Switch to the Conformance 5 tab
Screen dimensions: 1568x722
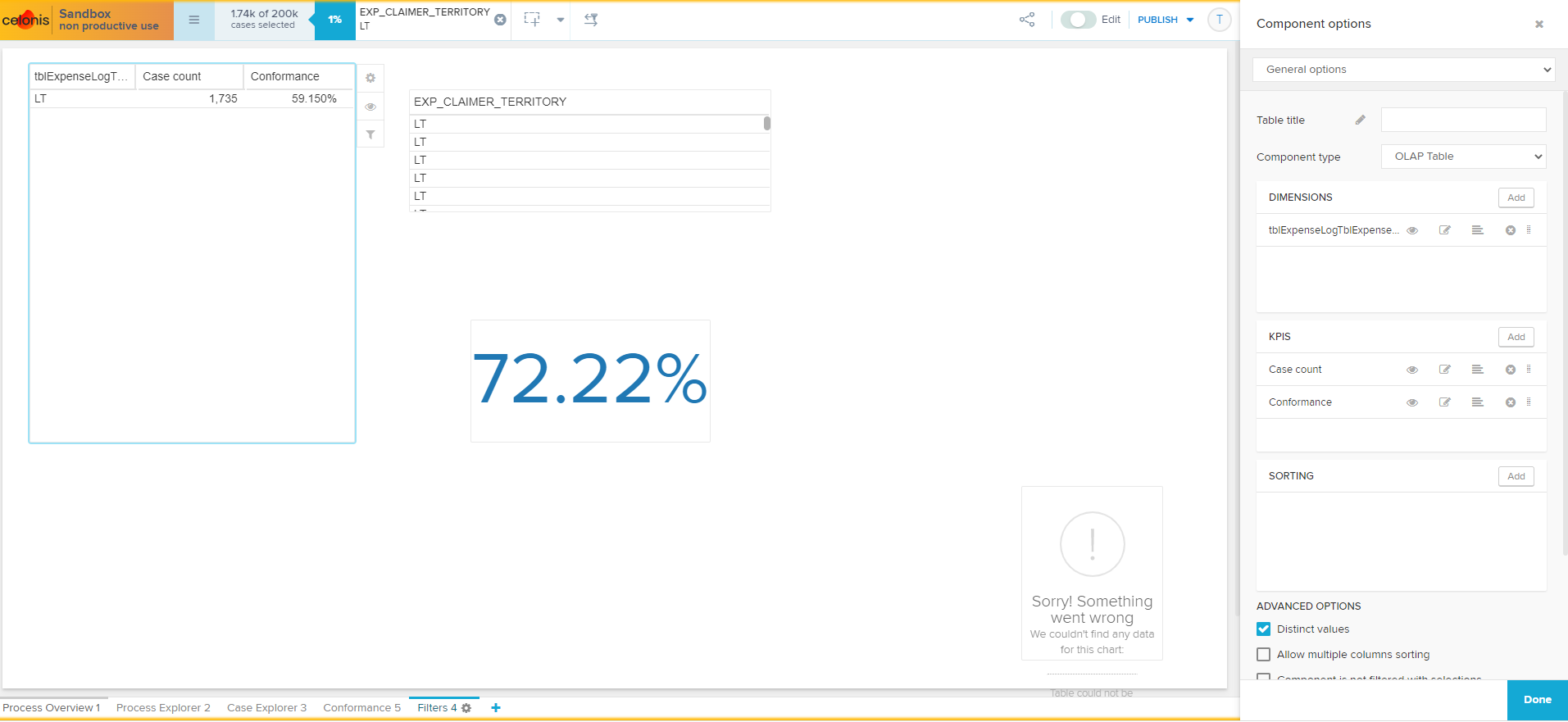click(361, 708)
